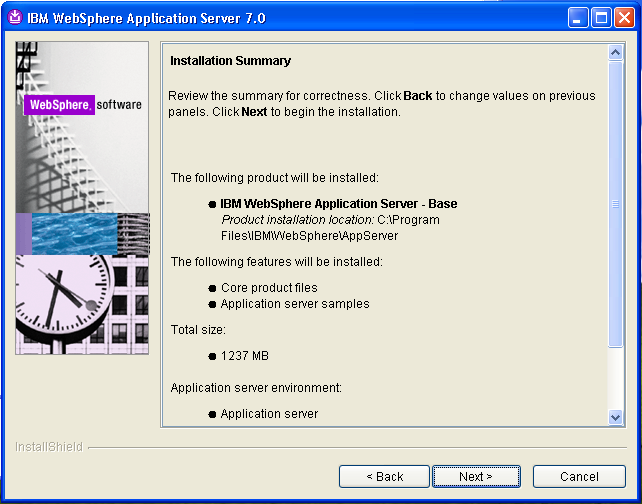This screenshot has width=642, height=504.
Task: Click the 'Core product files' item
Action: (269, 288)
